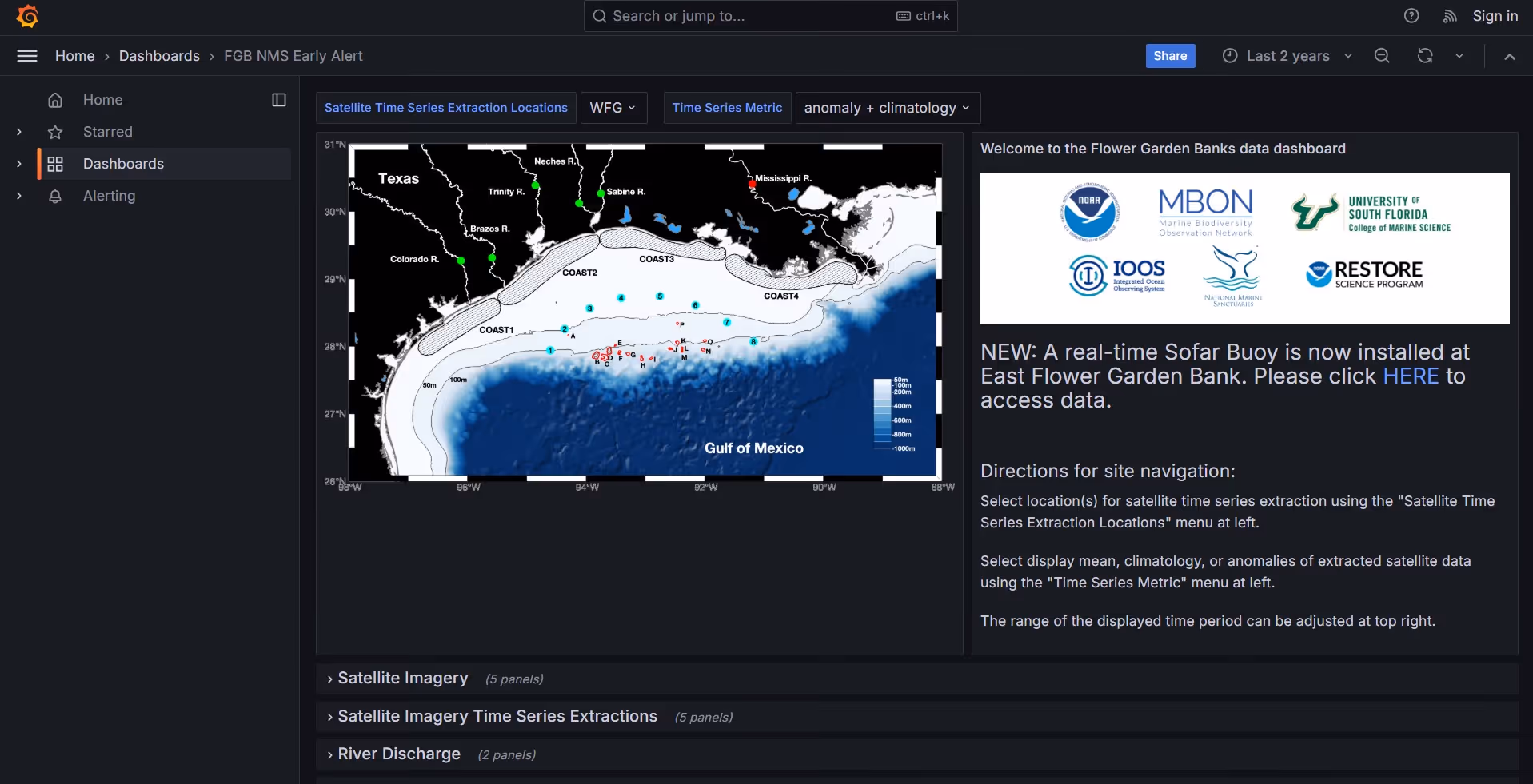Open the Last 2 years time range picker

(1287, 56)
